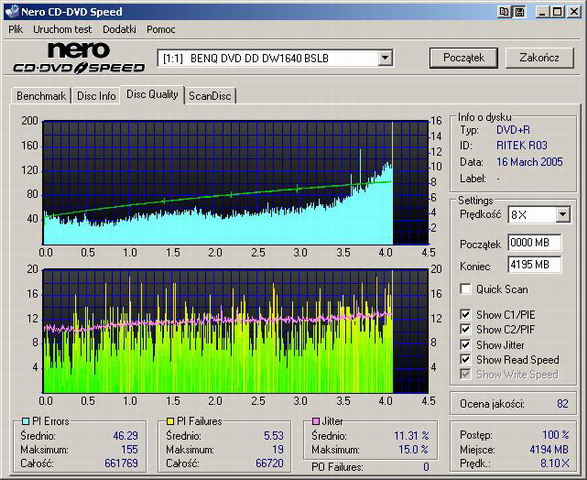Click the copy-to-clipboard icon in title bar
Viewport: 587px width, 480px height.
pyautogui.click(x=504, y=12)
